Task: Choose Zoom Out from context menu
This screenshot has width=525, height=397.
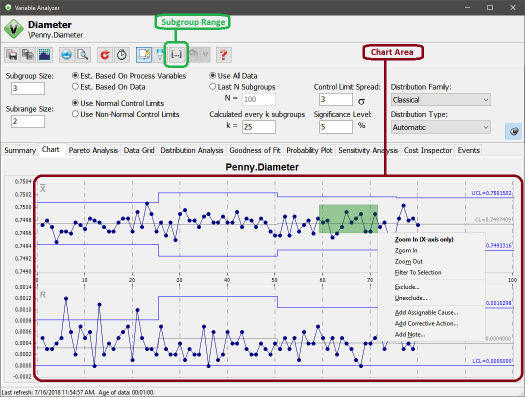Action: coord(432,262)
